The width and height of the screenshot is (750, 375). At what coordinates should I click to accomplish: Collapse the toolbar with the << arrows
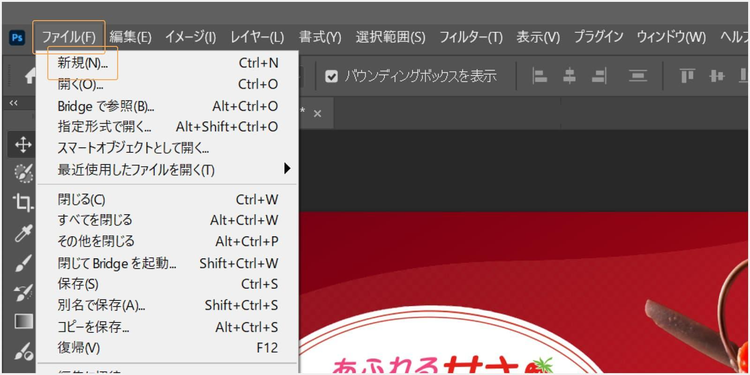point(14,103)
